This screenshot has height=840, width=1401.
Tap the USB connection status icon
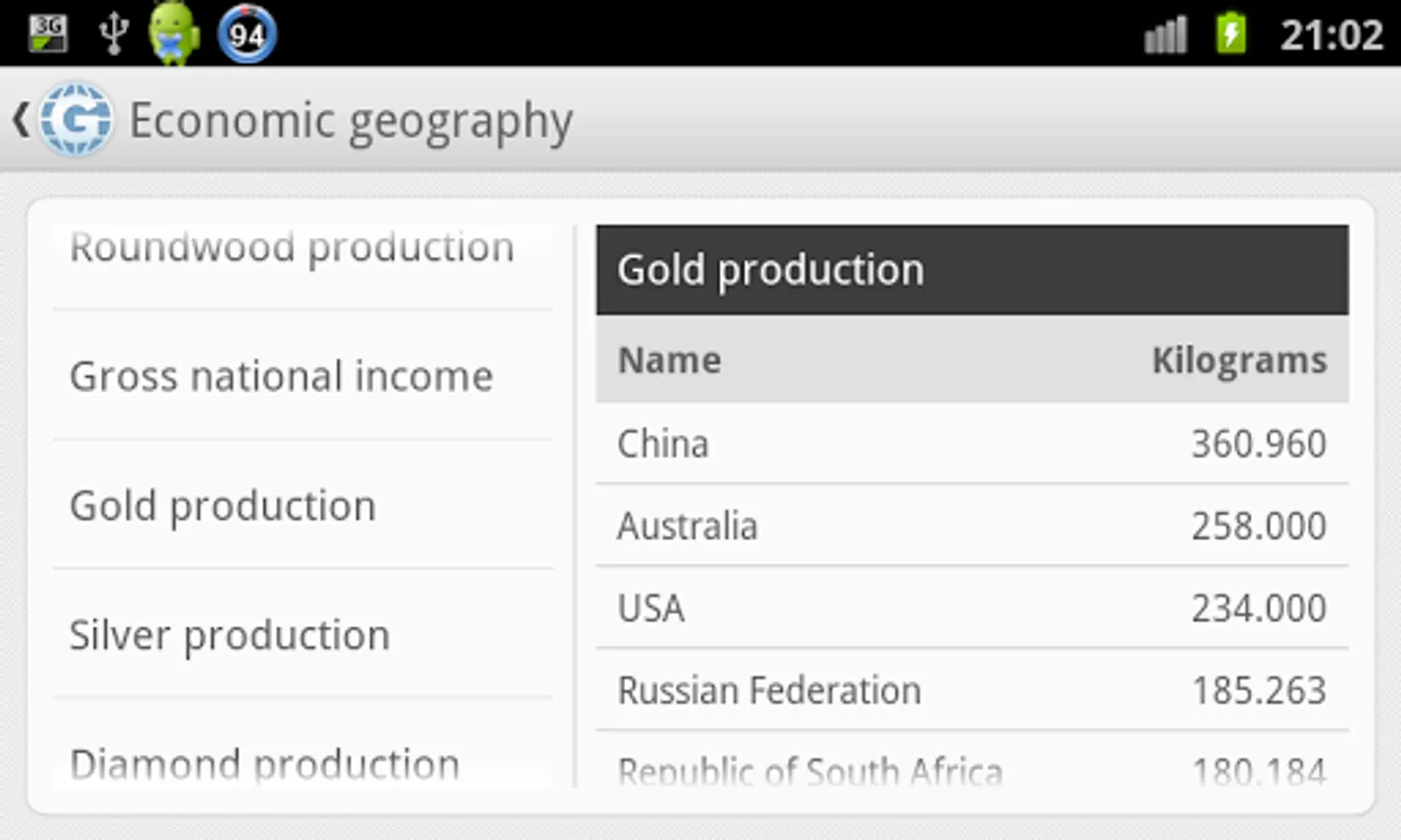point(114,34)
